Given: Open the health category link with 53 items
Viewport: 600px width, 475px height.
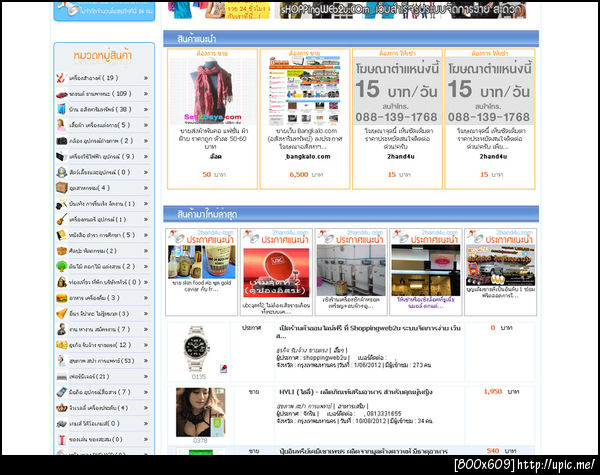Looking at the screenshot, I should (x=102, y=361).
